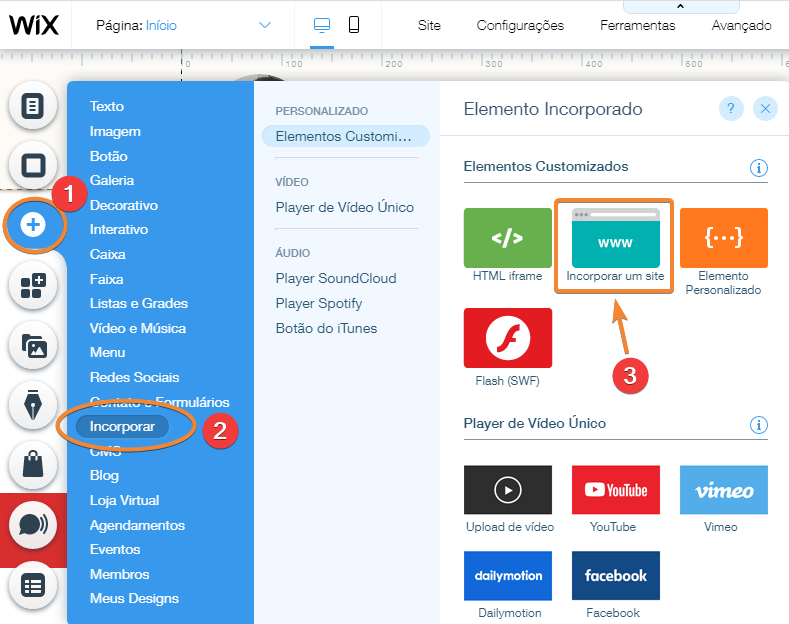Collapse the top bar using chevron
This screenshot has width=789, height=624.
[x=681, y=7]
